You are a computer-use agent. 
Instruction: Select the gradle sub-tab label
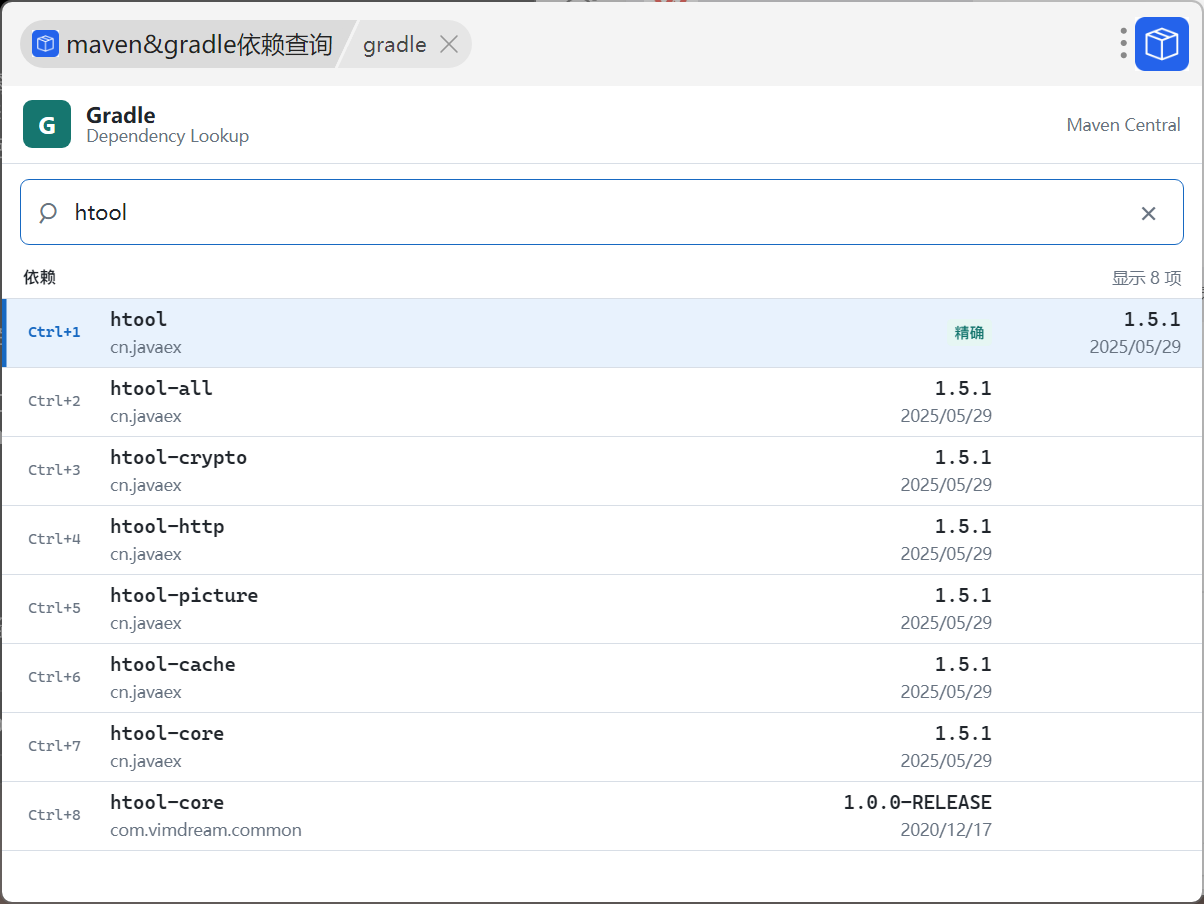394,45
